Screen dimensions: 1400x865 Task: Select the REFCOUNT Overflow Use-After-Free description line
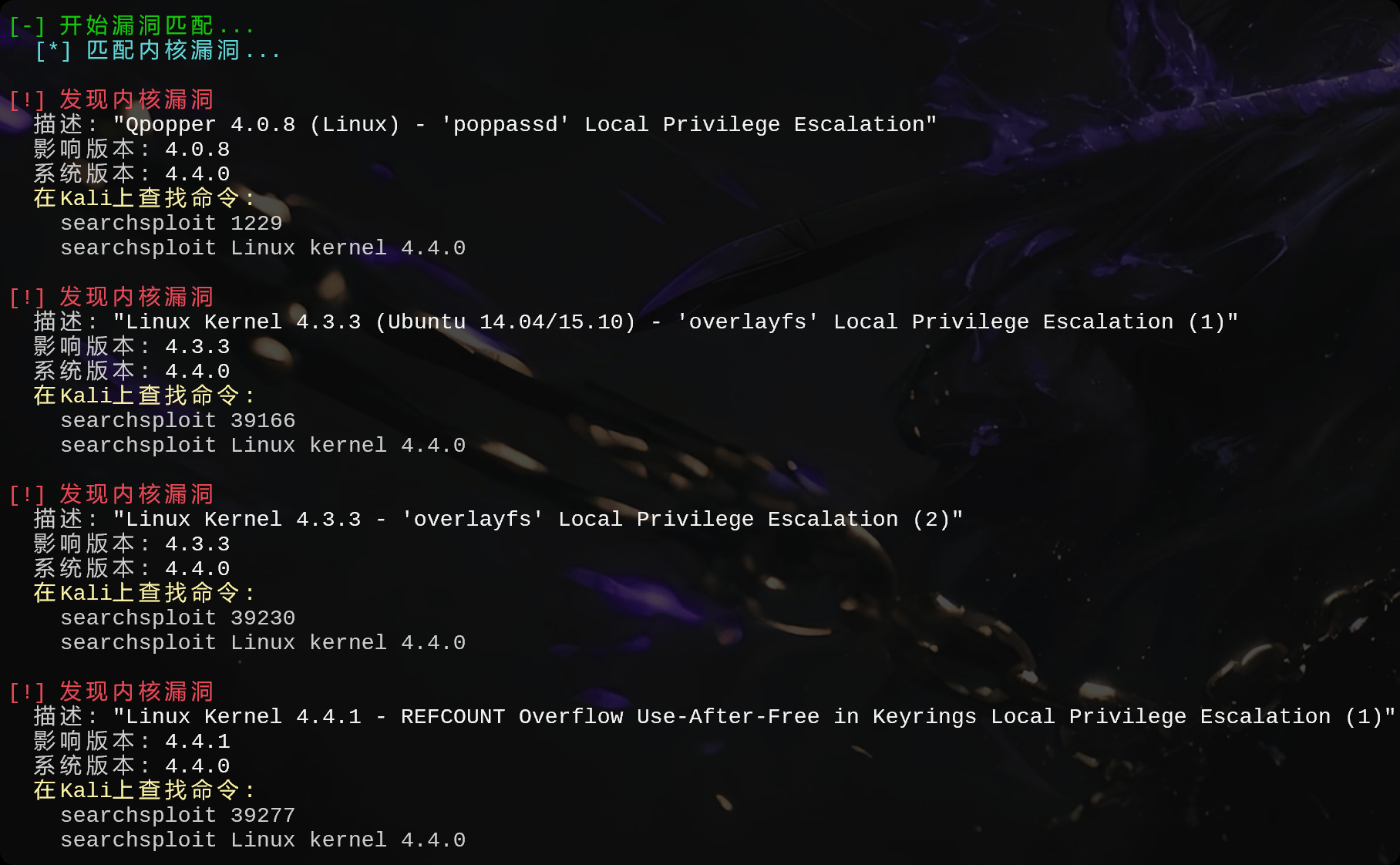click(715, 716)
